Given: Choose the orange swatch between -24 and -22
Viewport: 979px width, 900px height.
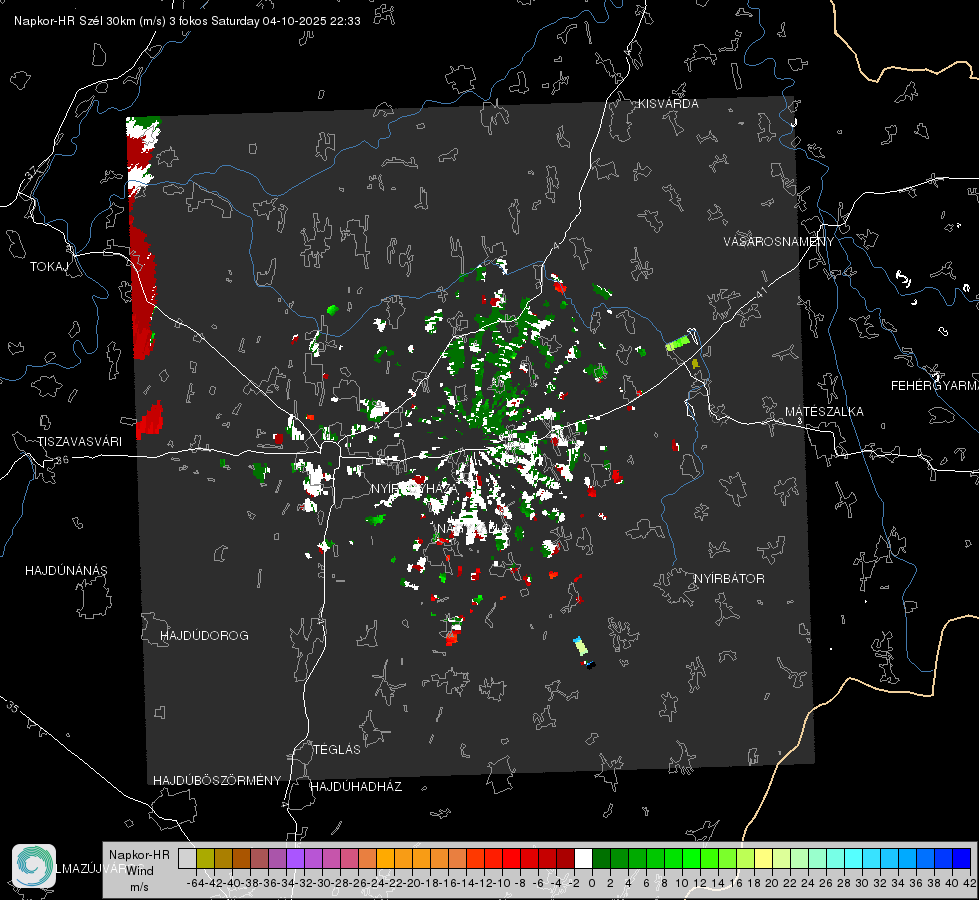Looking at the screenshot, I should 385,858.
